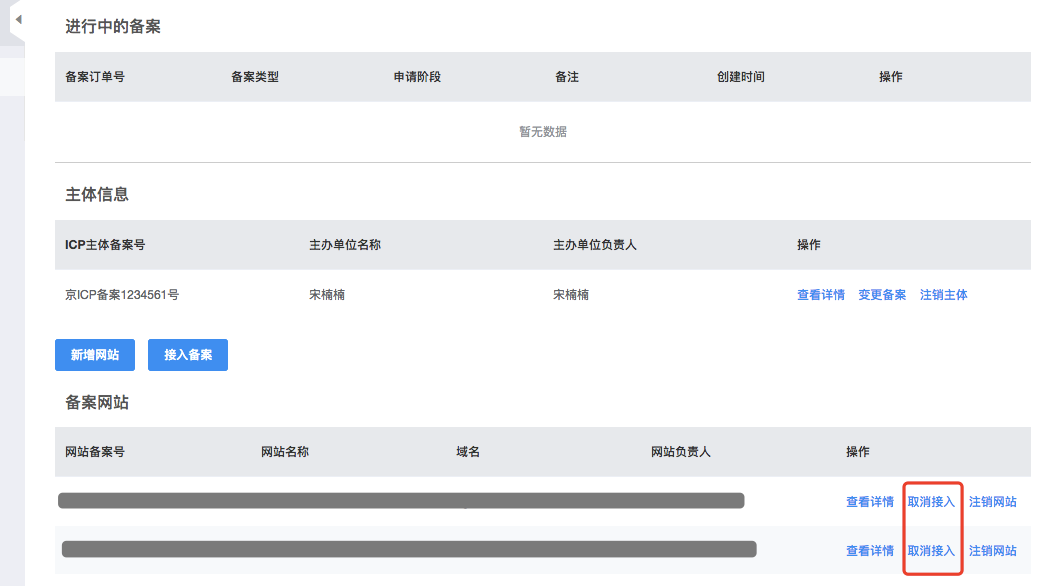This screenshot has width=1052, height=586.
Task: Select the first redacted website row
Action: [x=400, y=501]
